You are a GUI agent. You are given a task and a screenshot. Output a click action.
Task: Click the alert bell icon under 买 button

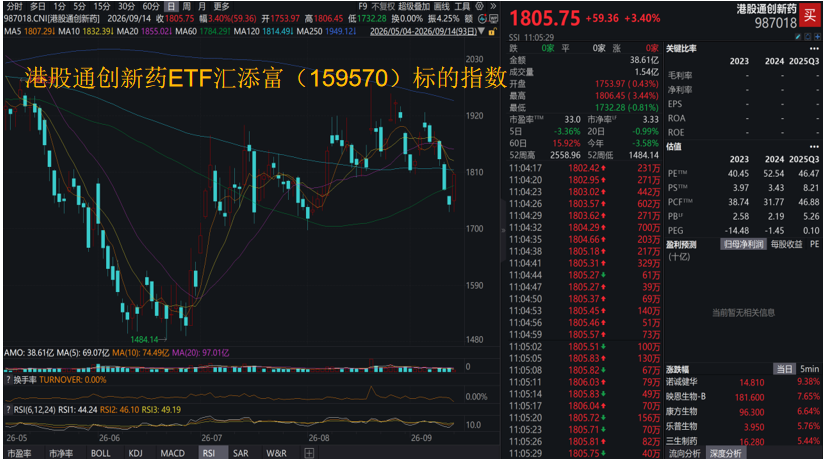click(x=808, y=37)
